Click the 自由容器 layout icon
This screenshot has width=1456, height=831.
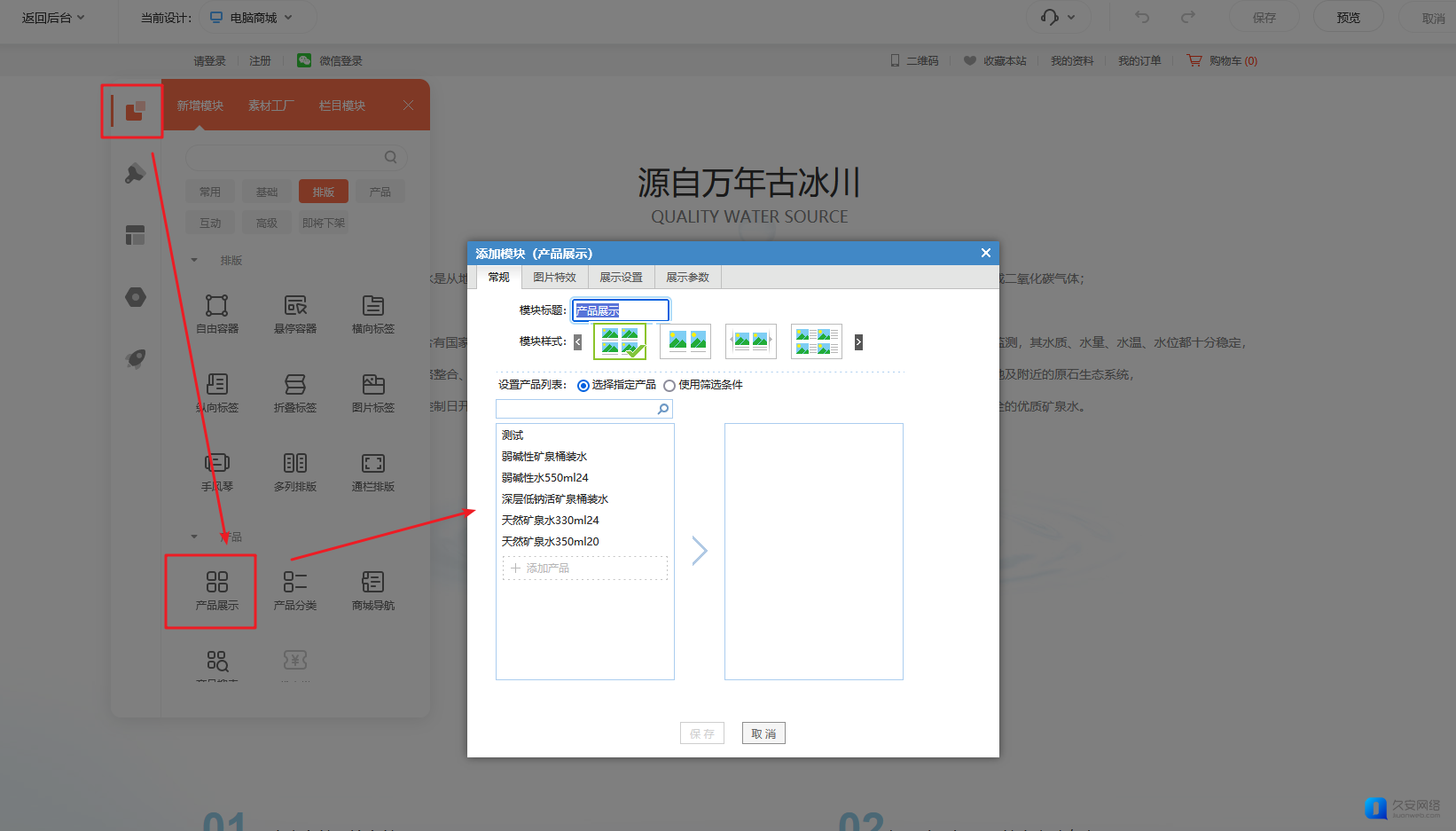217,306
